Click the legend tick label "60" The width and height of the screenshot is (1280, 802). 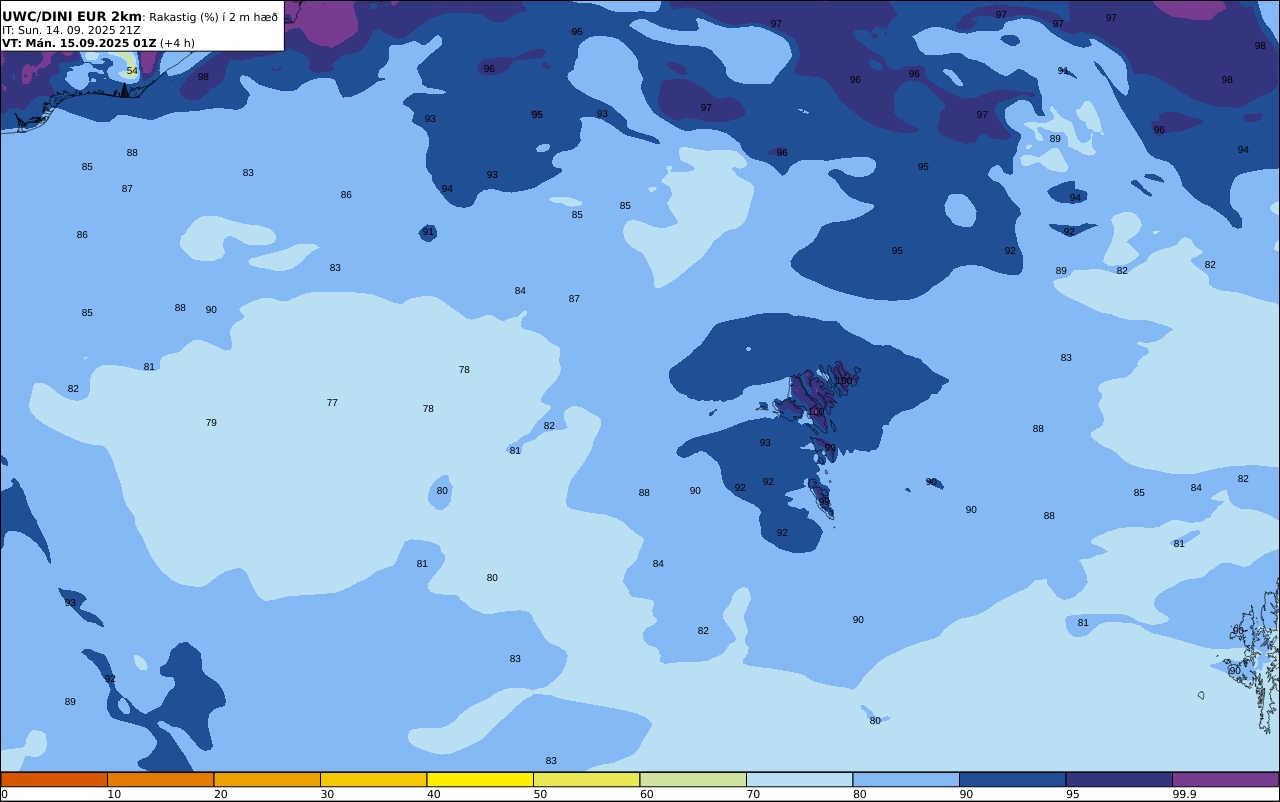[x=646, y=794]
